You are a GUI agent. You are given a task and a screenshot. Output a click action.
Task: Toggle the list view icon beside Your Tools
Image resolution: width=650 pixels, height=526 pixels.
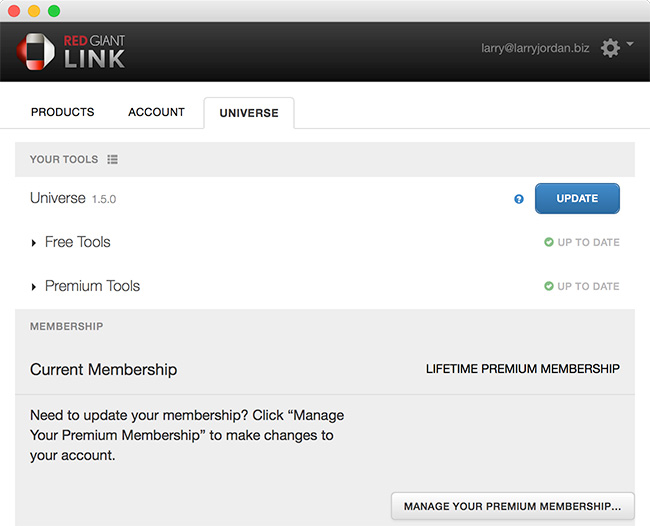pyautogui.click(x=112, y=159)
